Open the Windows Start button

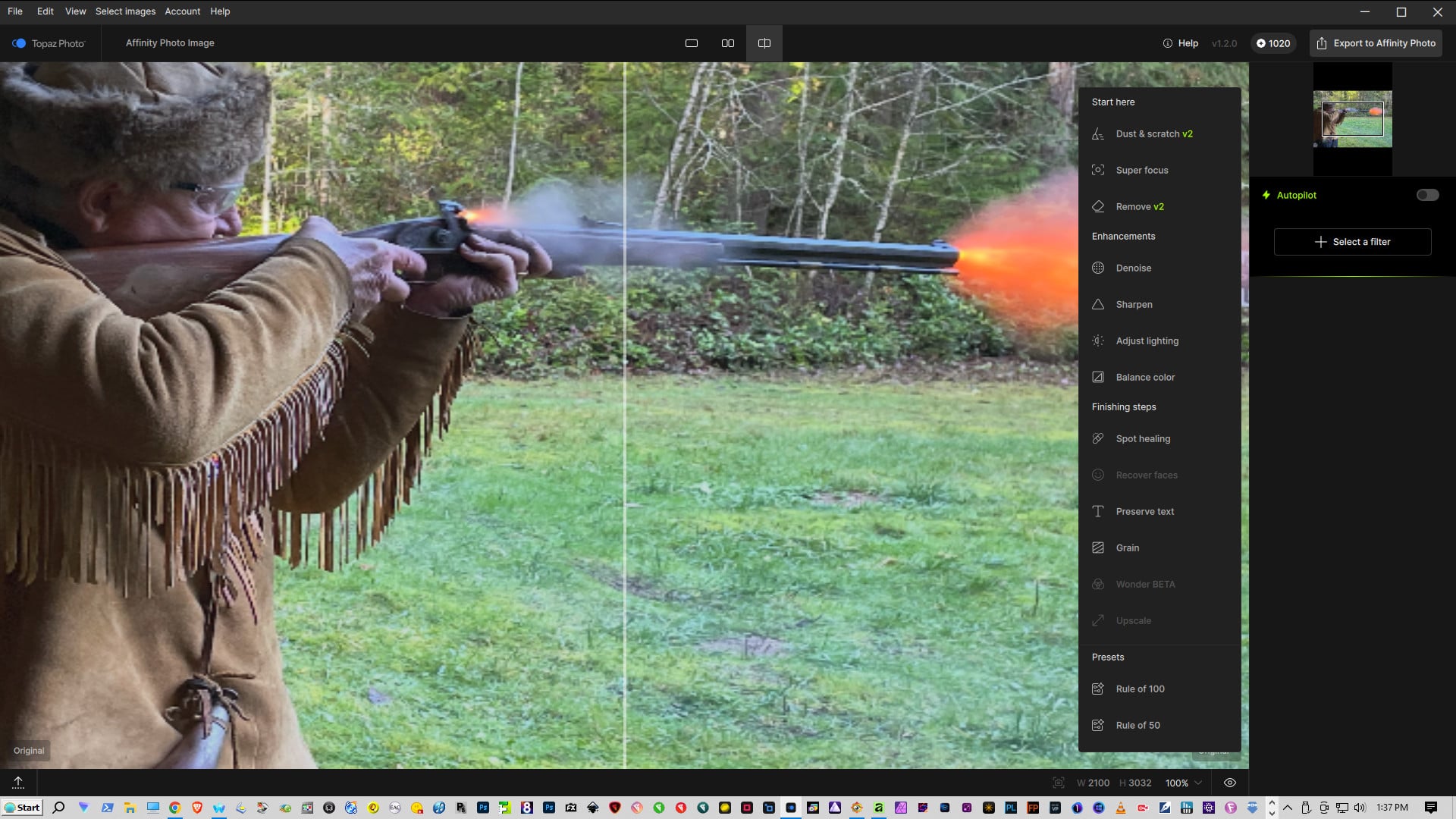[x=22, y=808]
